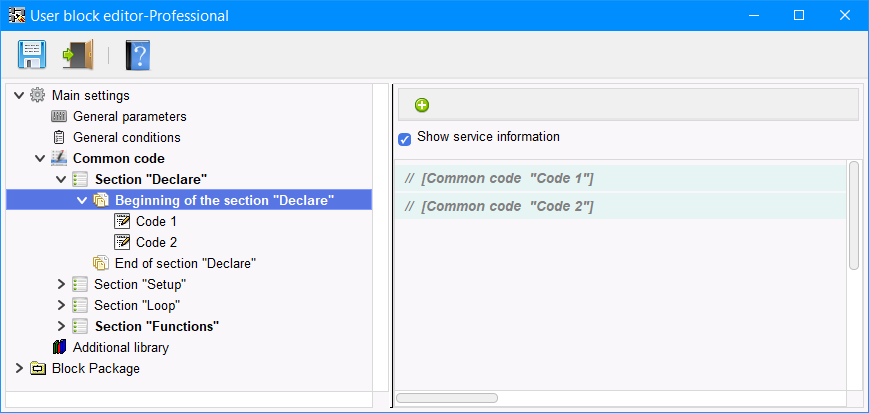Select End of section "Declare" item
The height and width of the screenshot is (413, 869).
pos(185,264)
